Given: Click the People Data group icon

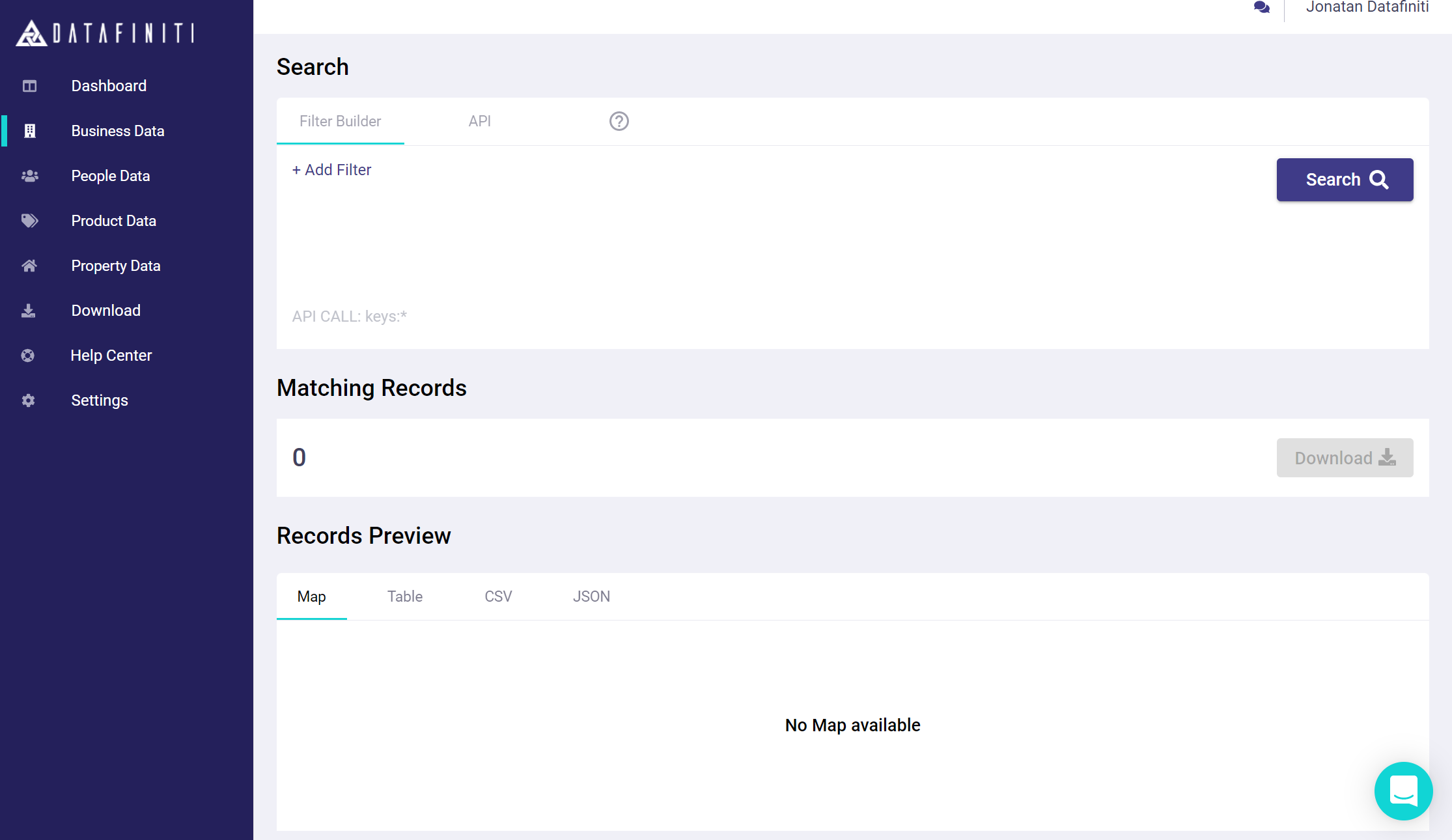Looking at the screenshot, I should point(29,176).
